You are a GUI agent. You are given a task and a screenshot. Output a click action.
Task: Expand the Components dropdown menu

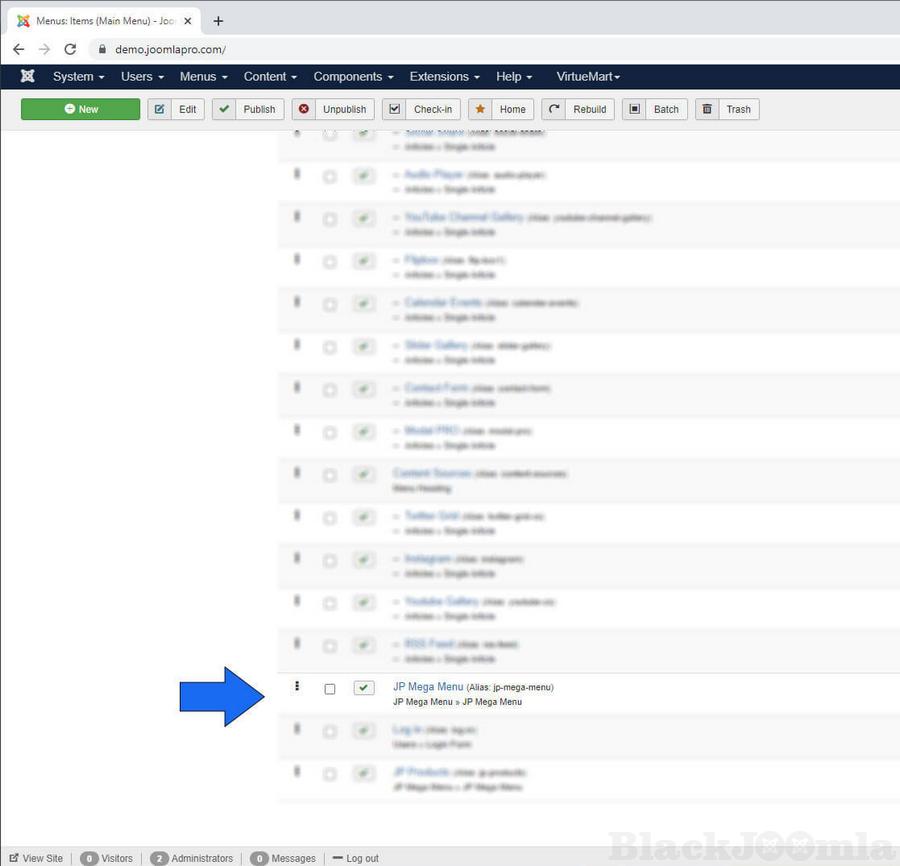click(352, 77)
